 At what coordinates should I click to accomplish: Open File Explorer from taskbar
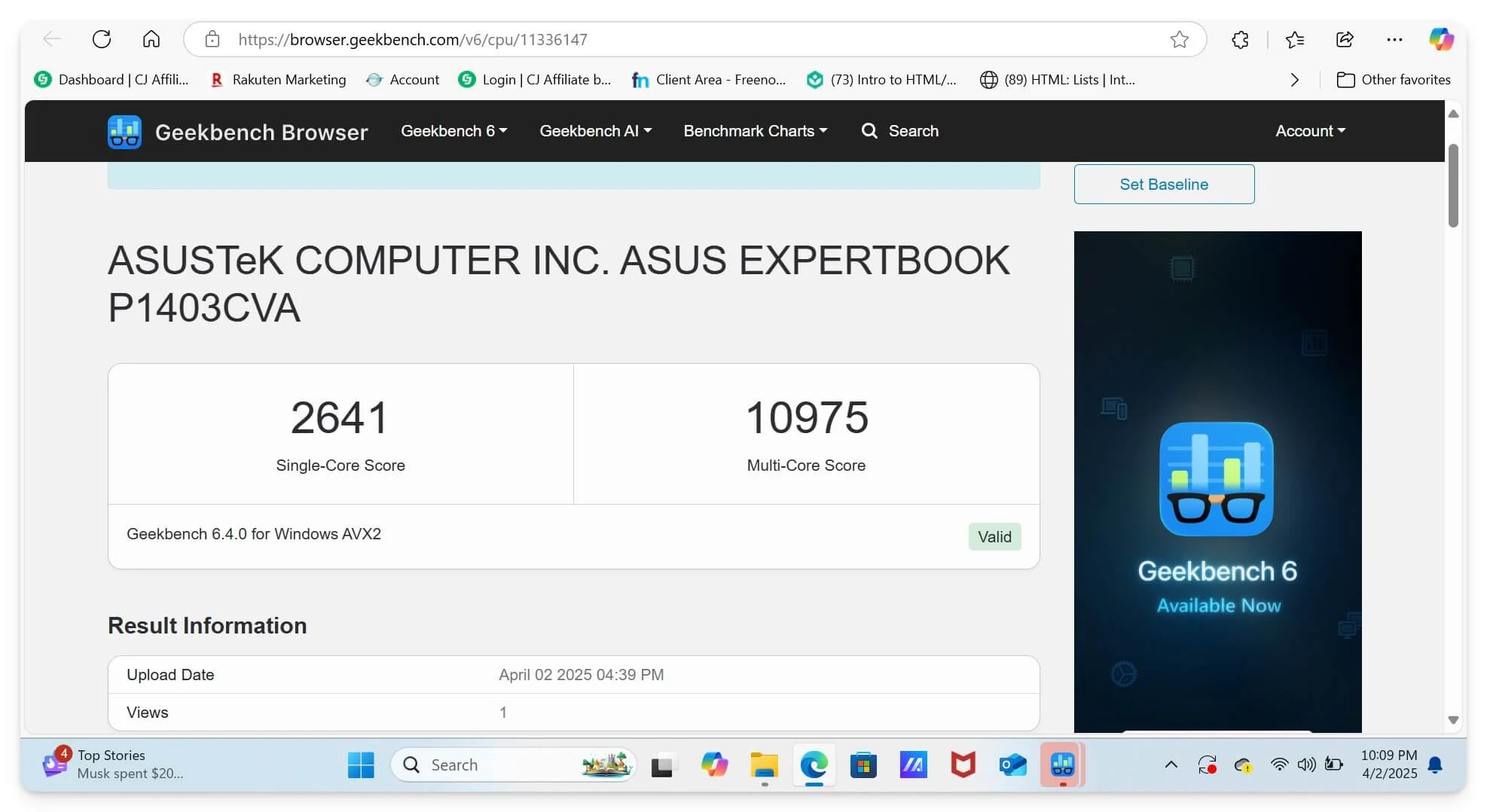tap(764, 765)
